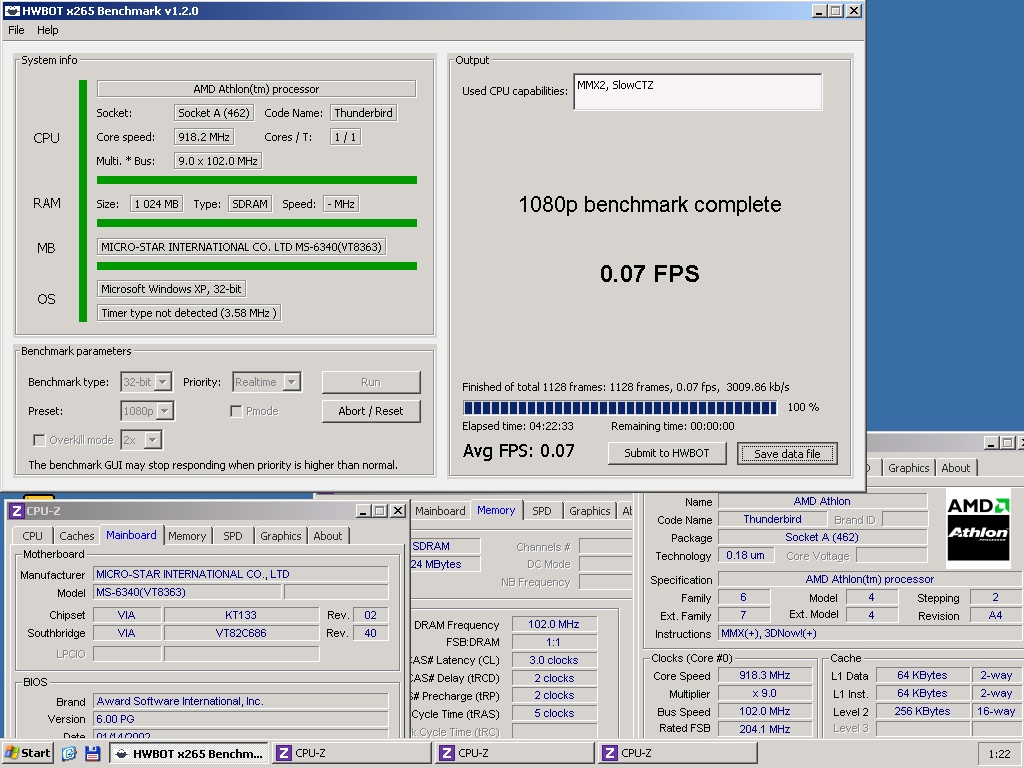Toggle the Overkill mode checkbox
This screenshot has width=1024, height=768.
(x=39, y=440)
